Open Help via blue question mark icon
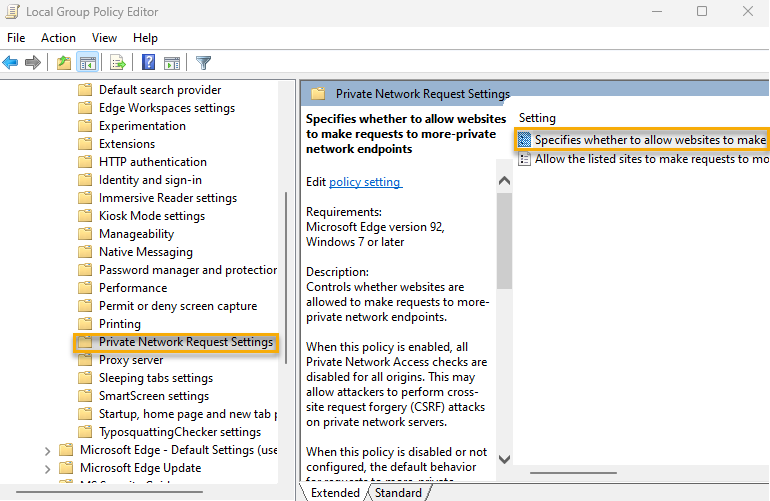Image resolution: width=770 pixels, height=501 pixels. tap(148, 63)
